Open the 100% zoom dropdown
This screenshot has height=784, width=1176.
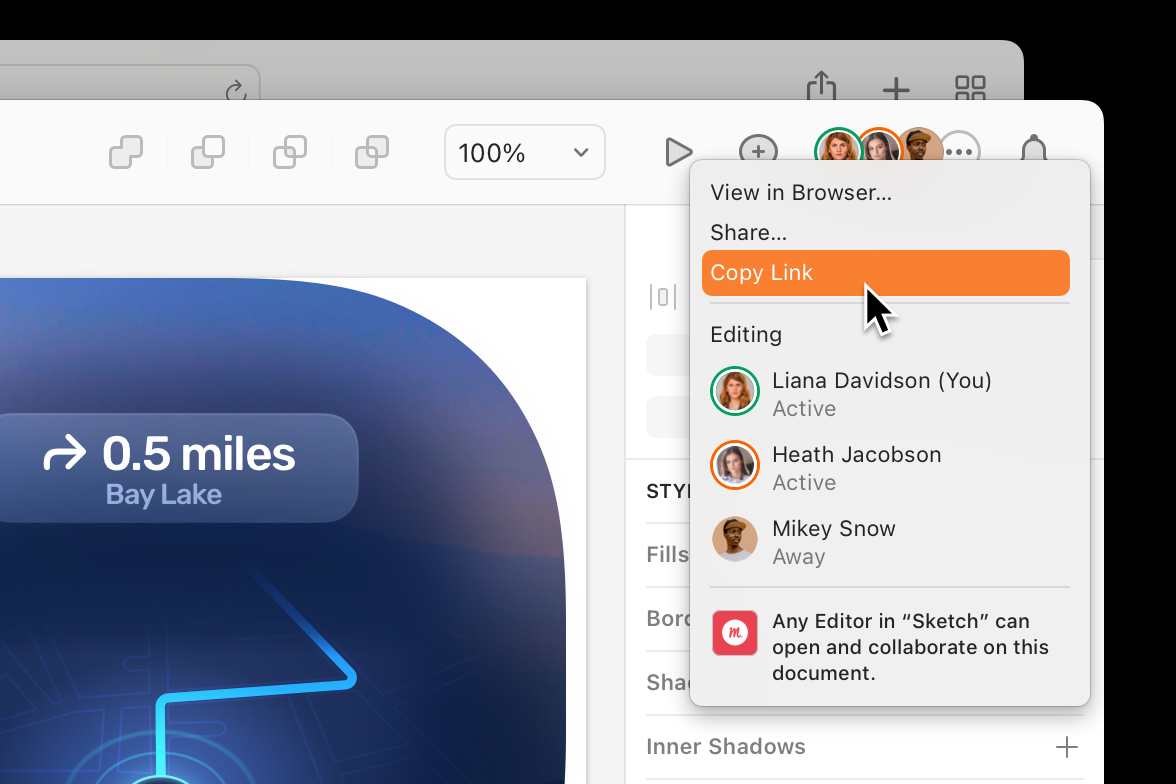point(524,152)
